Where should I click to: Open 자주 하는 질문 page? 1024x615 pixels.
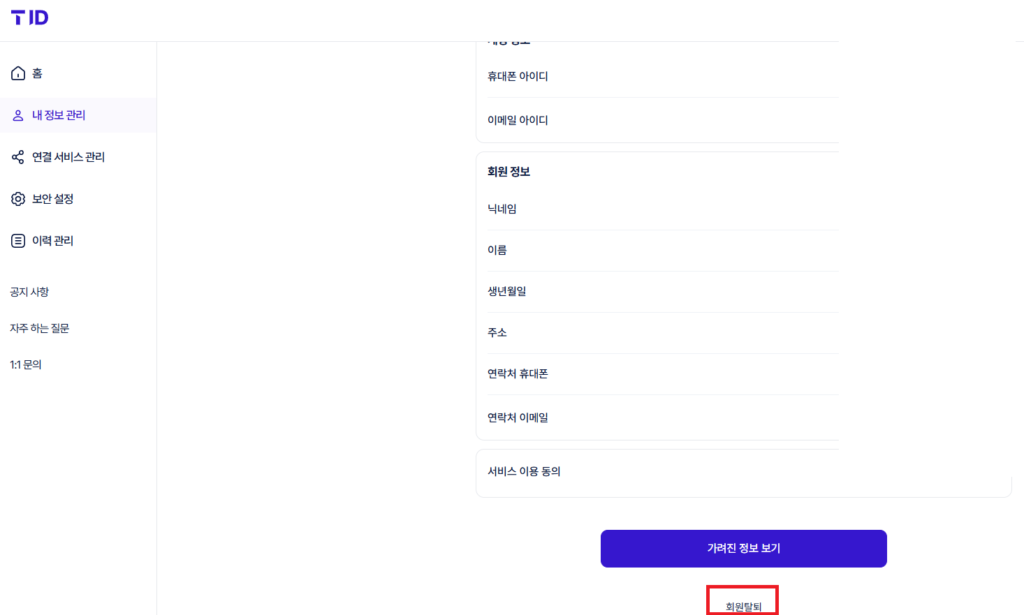(x=39, y=328)
